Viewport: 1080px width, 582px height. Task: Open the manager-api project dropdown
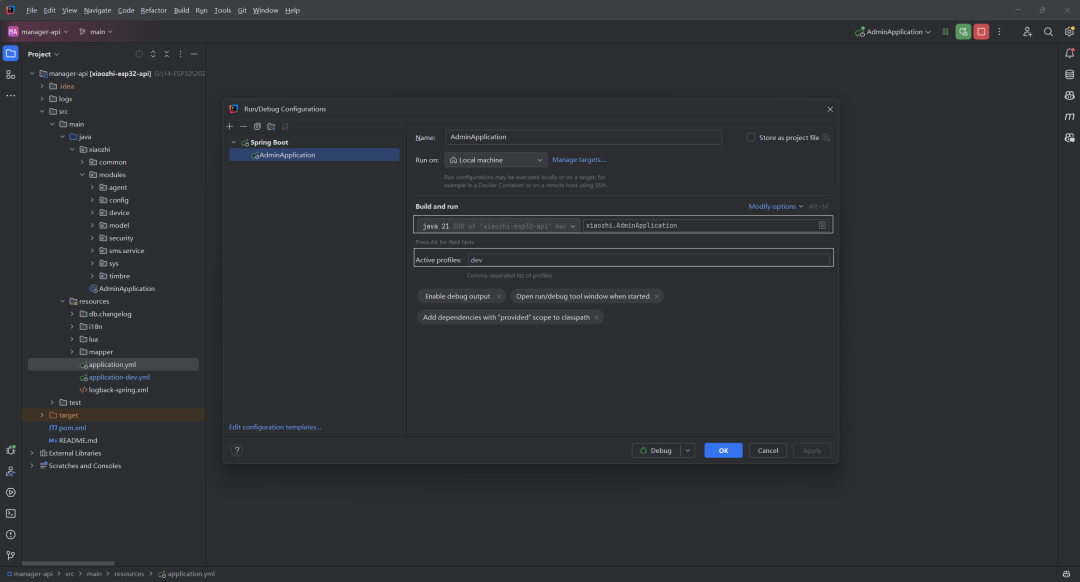pyautogui.click(x=38, y=32)
